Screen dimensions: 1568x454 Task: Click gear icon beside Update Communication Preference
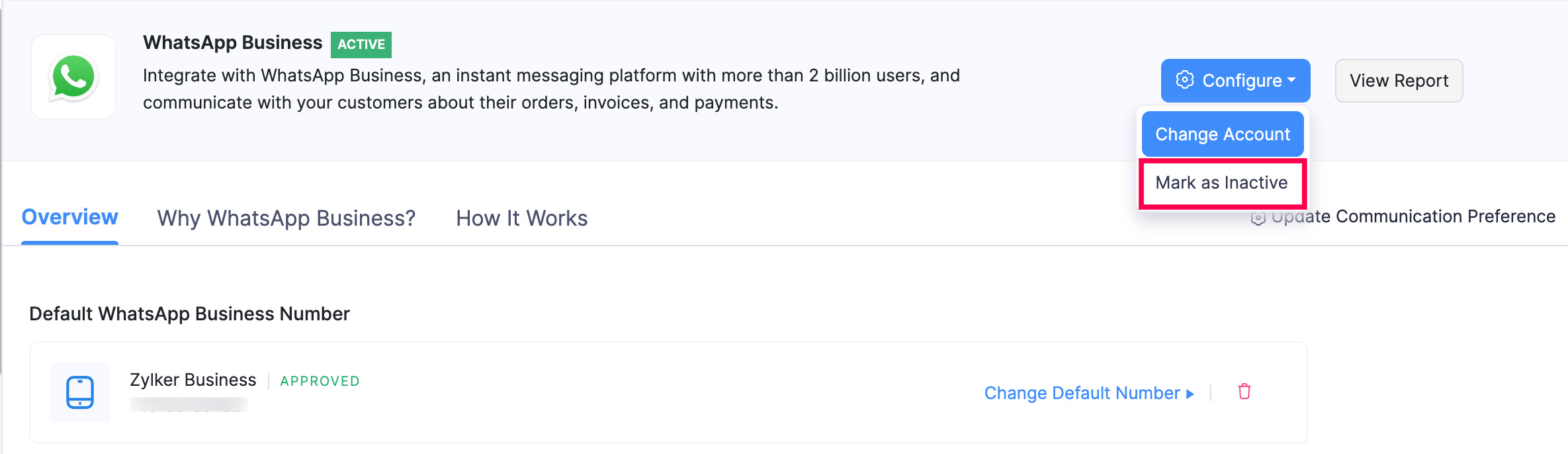pos(1258,218)
